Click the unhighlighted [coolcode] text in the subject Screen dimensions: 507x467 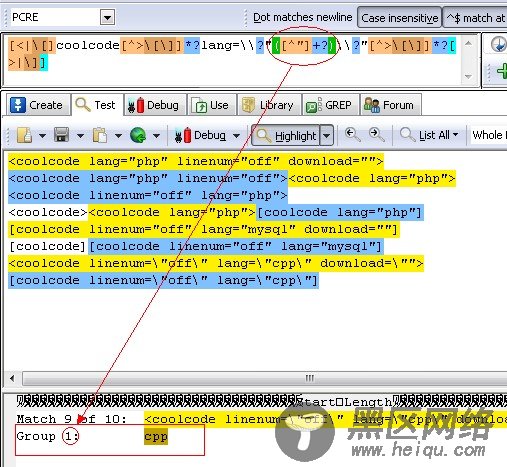click(x=48, y=247)
